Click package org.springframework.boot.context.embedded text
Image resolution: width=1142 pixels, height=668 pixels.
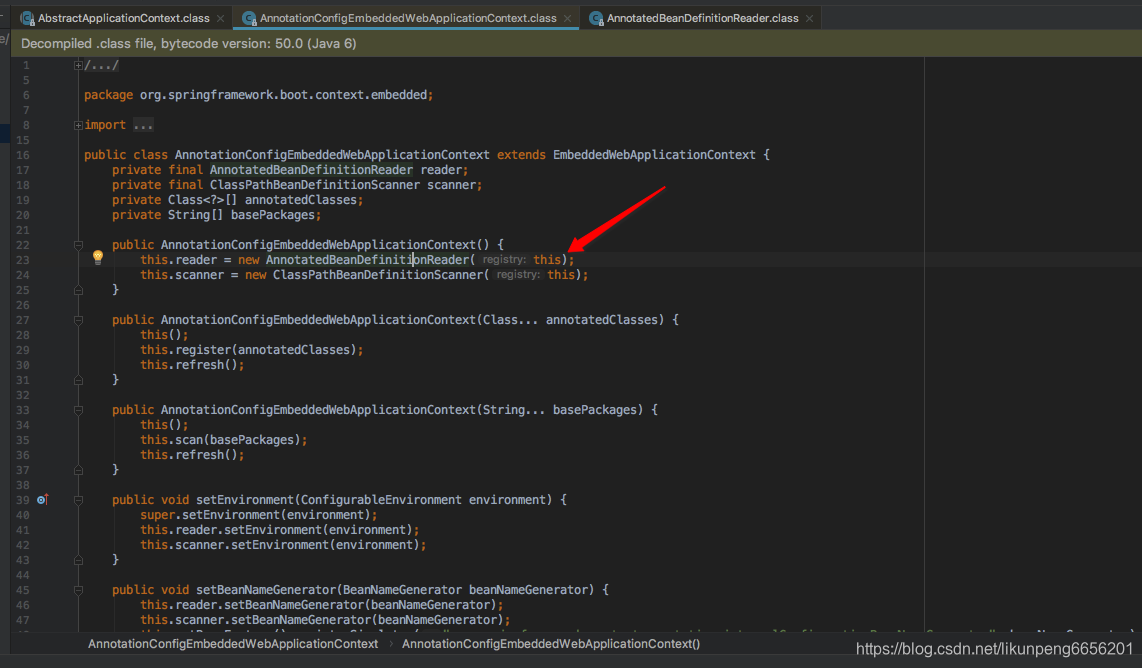pos(259,95)
